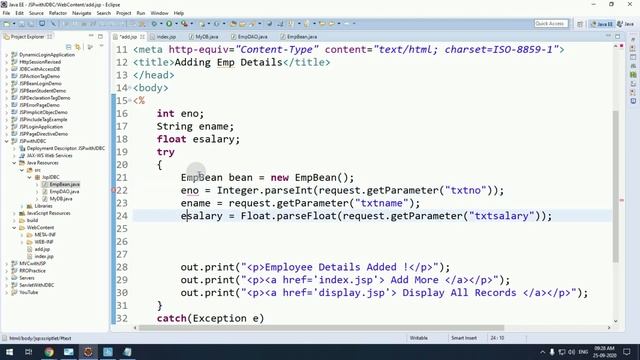Switch to the Java perspective
Image resolution: width=640 pixels, height=360 pixels.
tap(625, 24)
